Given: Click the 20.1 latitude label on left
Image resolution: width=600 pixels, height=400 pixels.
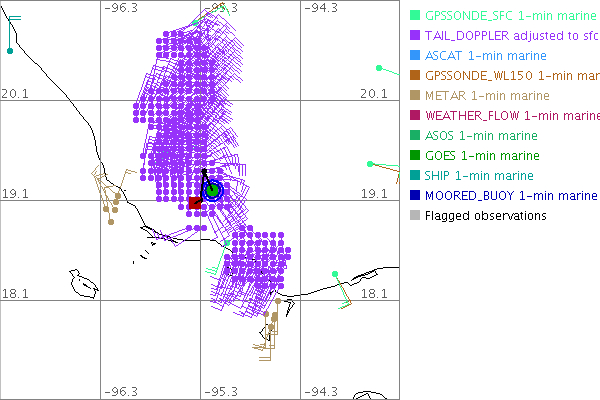Looking at the screenshot, I should tap(14, 93).
